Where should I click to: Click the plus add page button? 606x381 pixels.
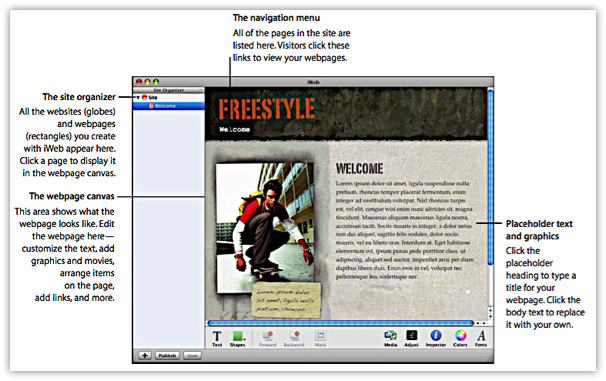(x=145, y=355)
